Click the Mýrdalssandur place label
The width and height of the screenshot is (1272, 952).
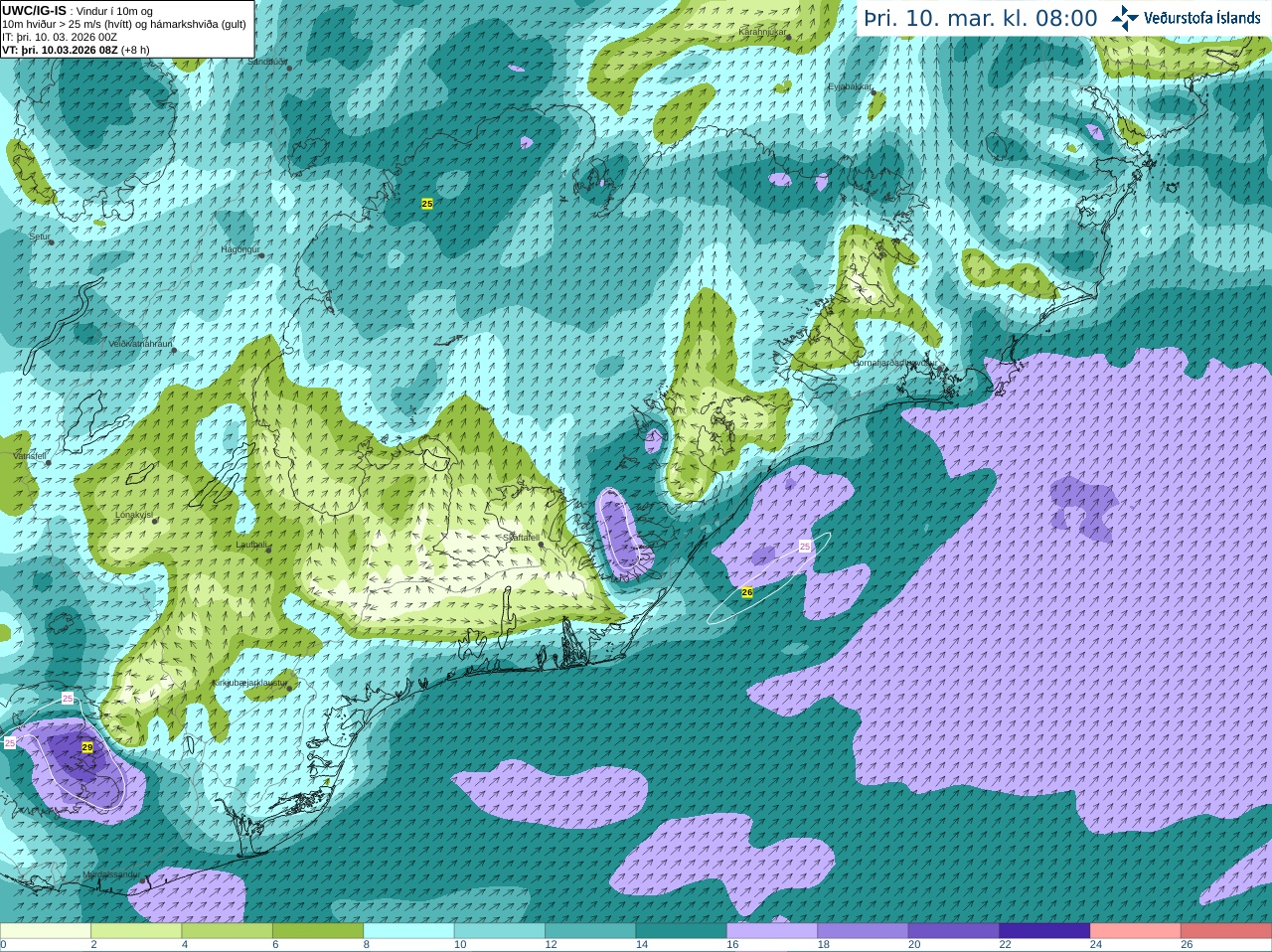pyautogui.click(x=111, y=874)
